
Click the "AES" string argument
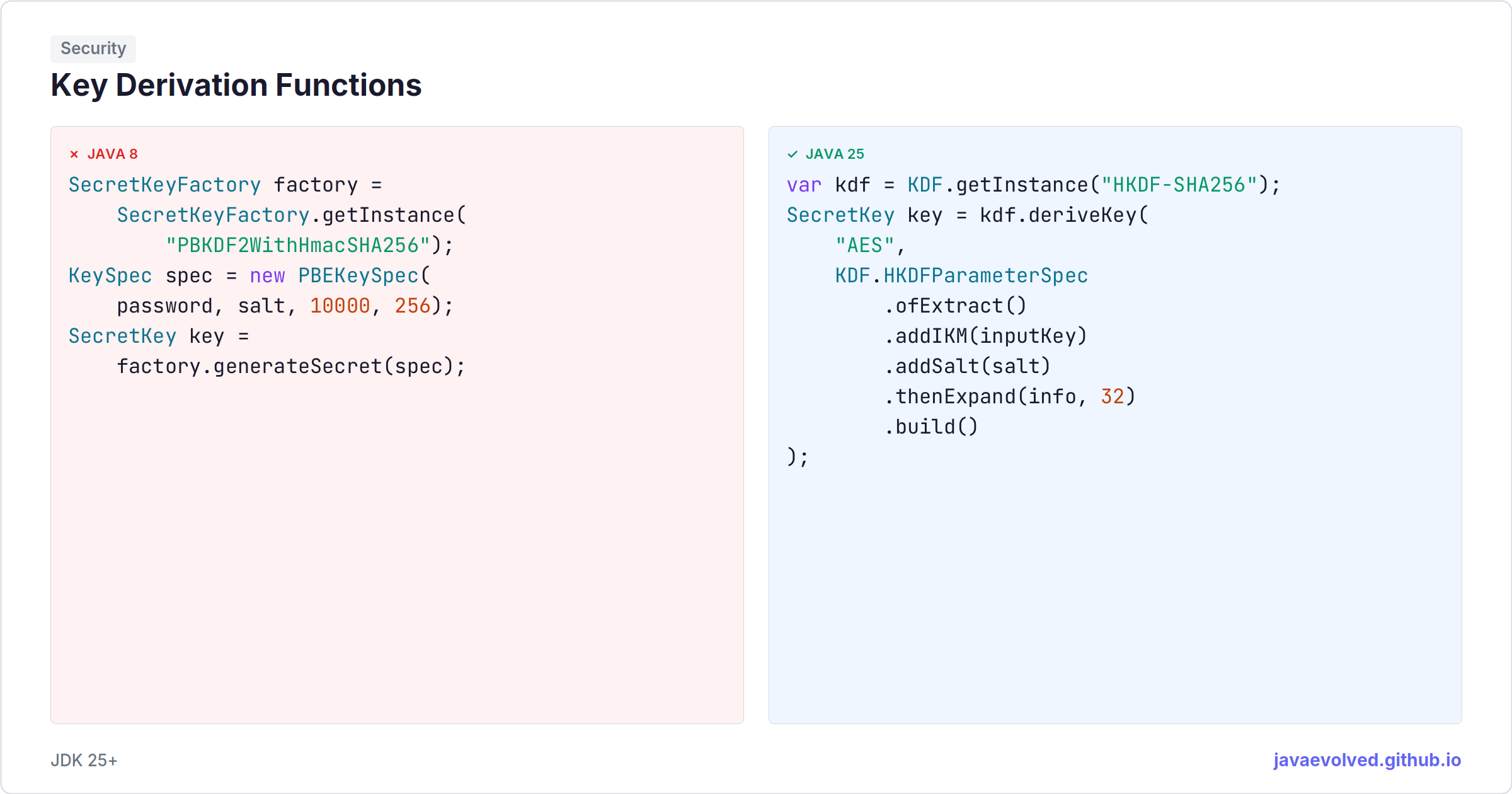[864, 245]
